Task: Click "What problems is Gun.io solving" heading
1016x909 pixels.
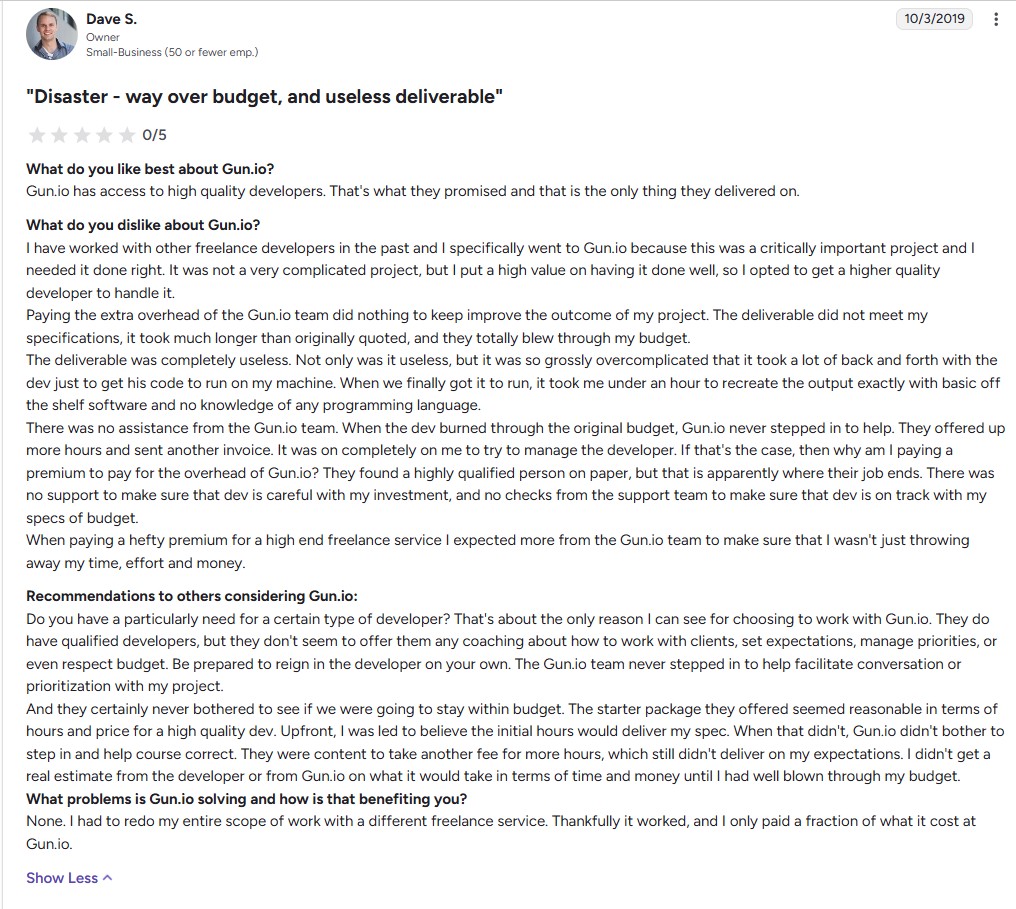Action: 246,798
